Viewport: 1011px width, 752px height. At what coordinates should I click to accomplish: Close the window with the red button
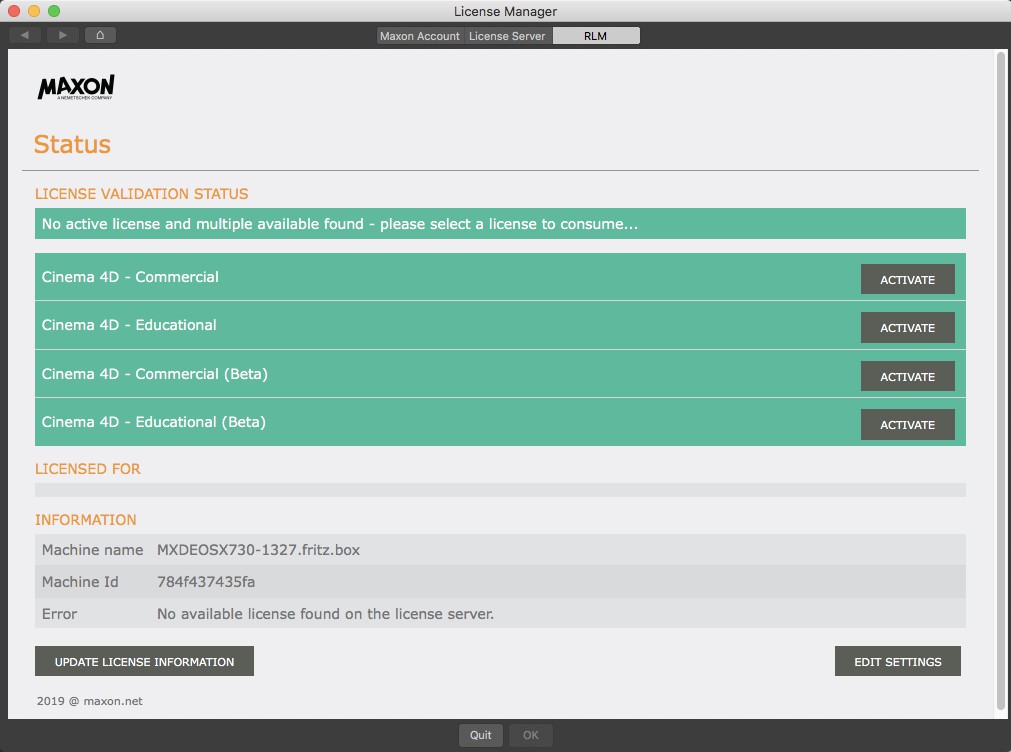[14, 11]
